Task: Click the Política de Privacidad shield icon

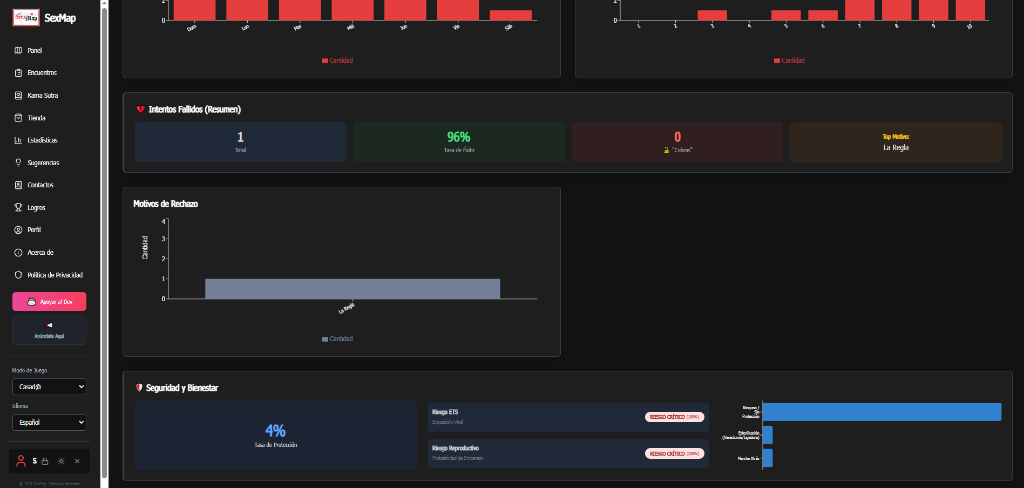Action: point(18,275)
